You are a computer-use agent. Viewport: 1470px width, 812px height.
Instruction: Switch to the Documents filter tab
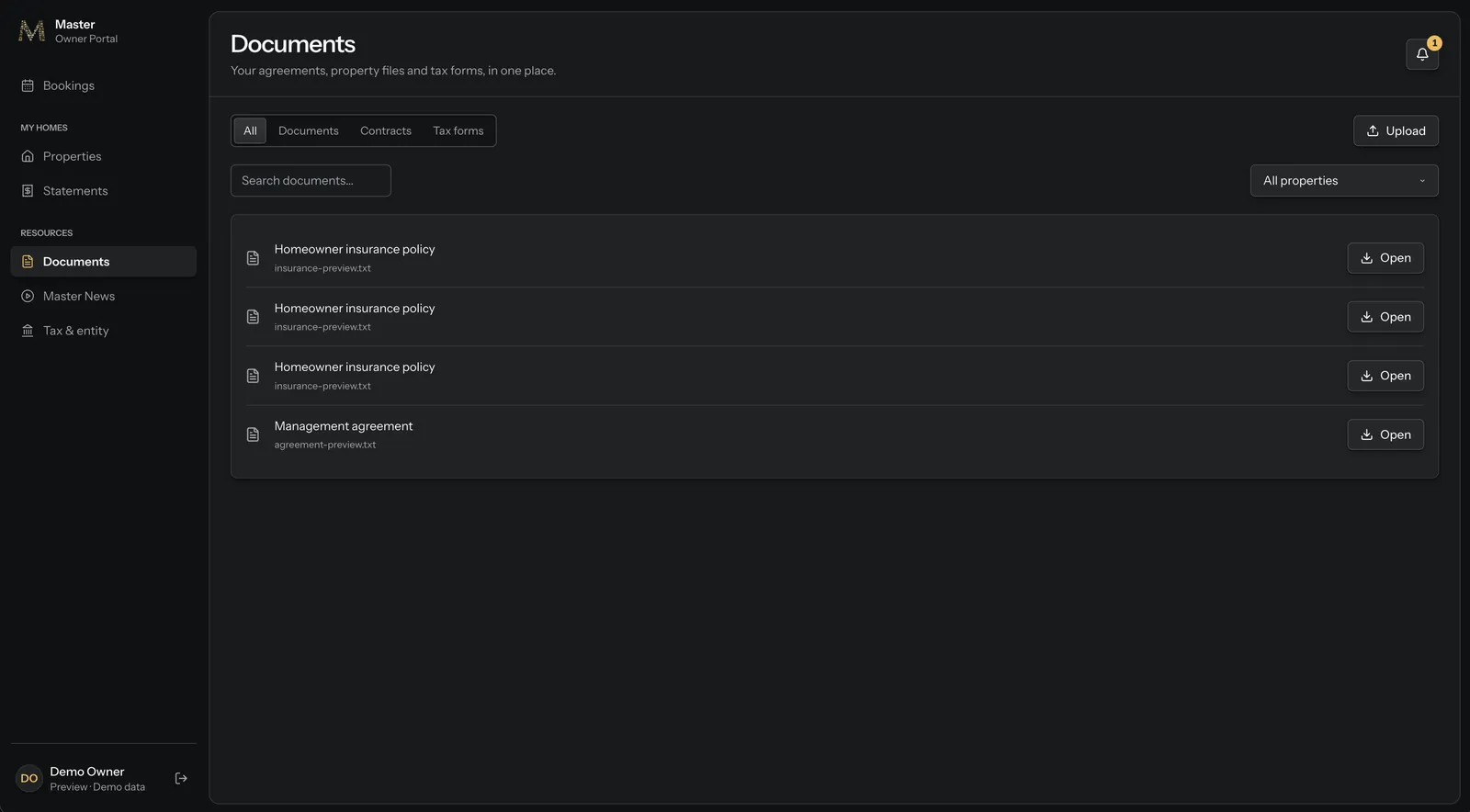309,130
